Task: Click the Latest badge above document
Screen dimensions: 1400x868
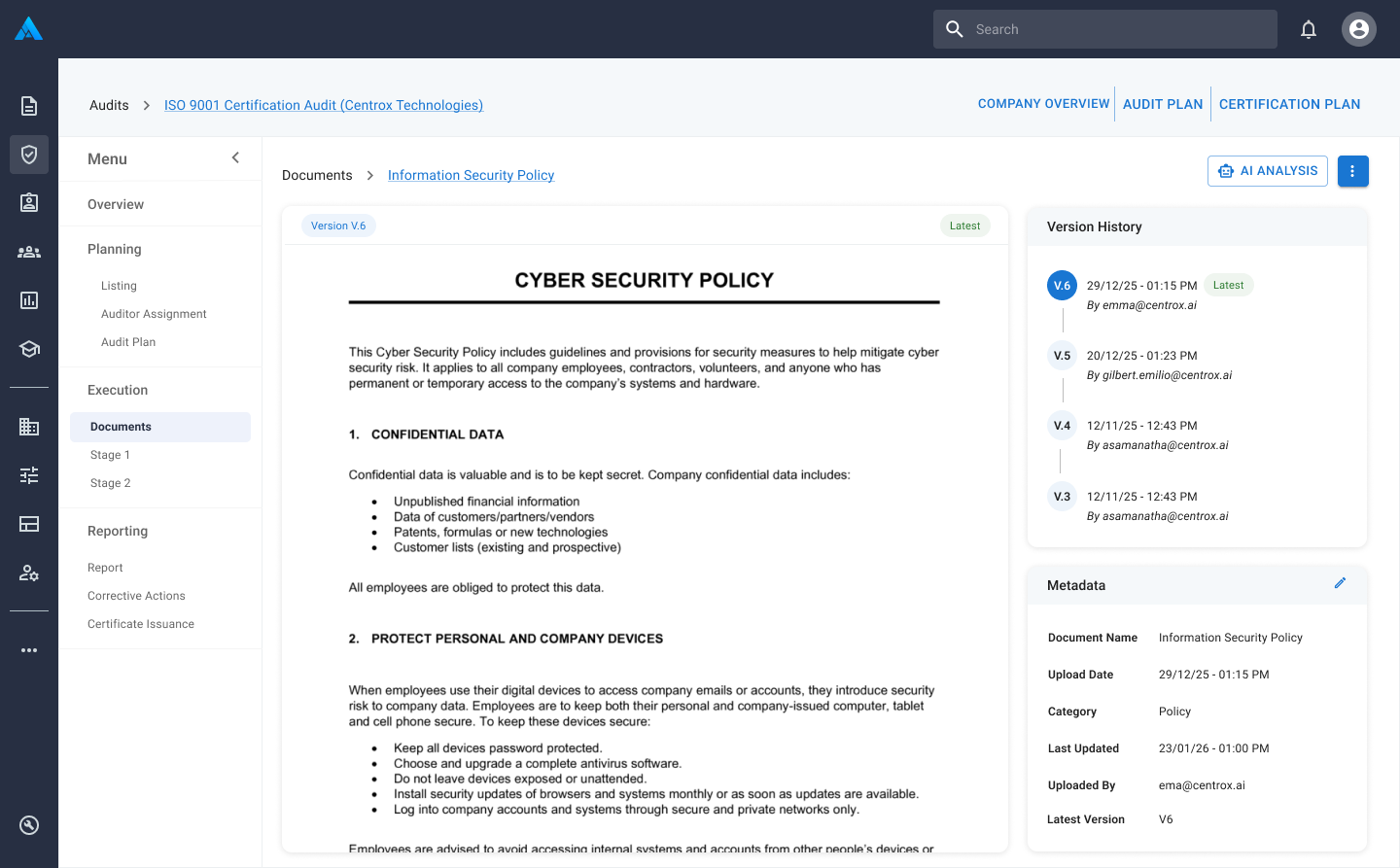Action: (964, 226)
